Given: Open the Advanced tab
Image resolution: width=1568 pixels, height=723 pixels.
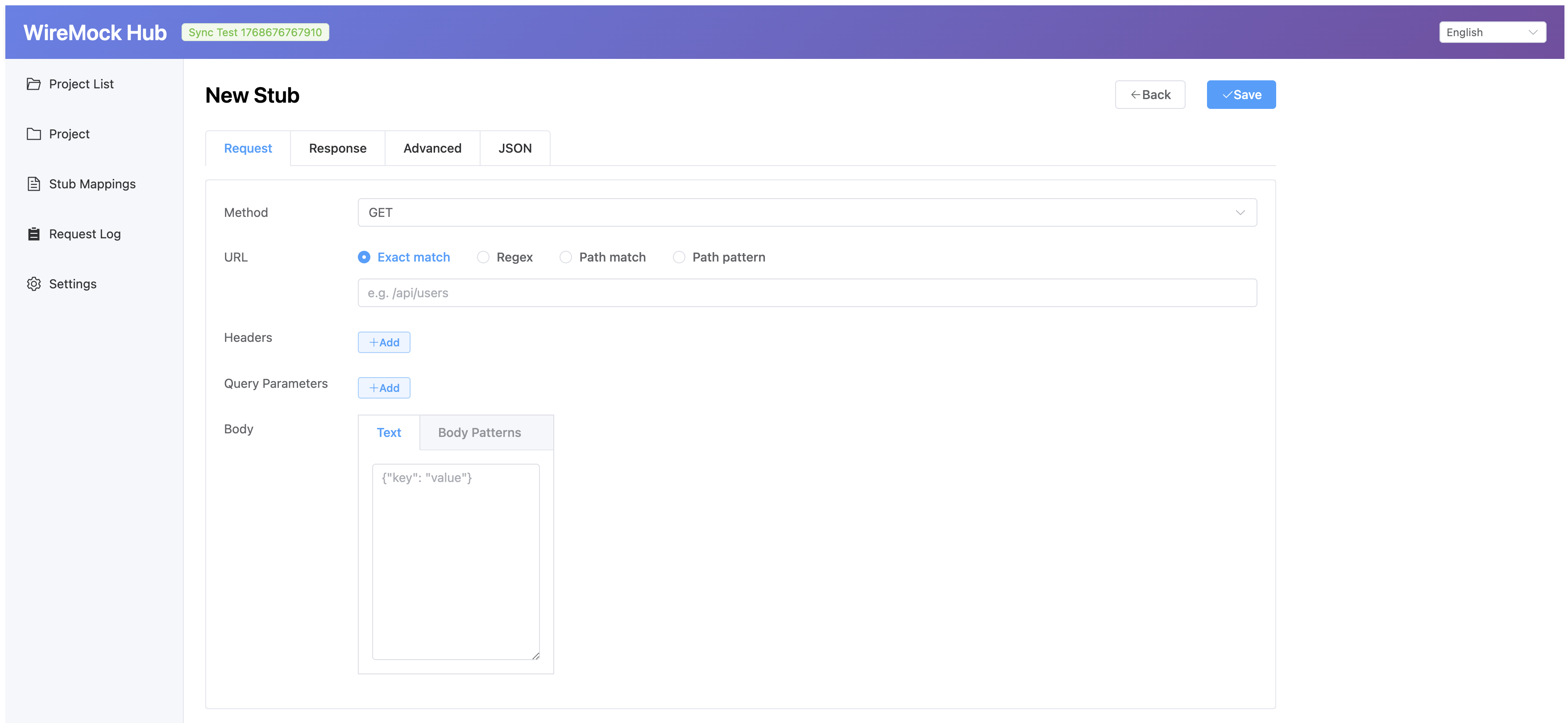Looking at the screenshot, I should click(x=432, y=148).
